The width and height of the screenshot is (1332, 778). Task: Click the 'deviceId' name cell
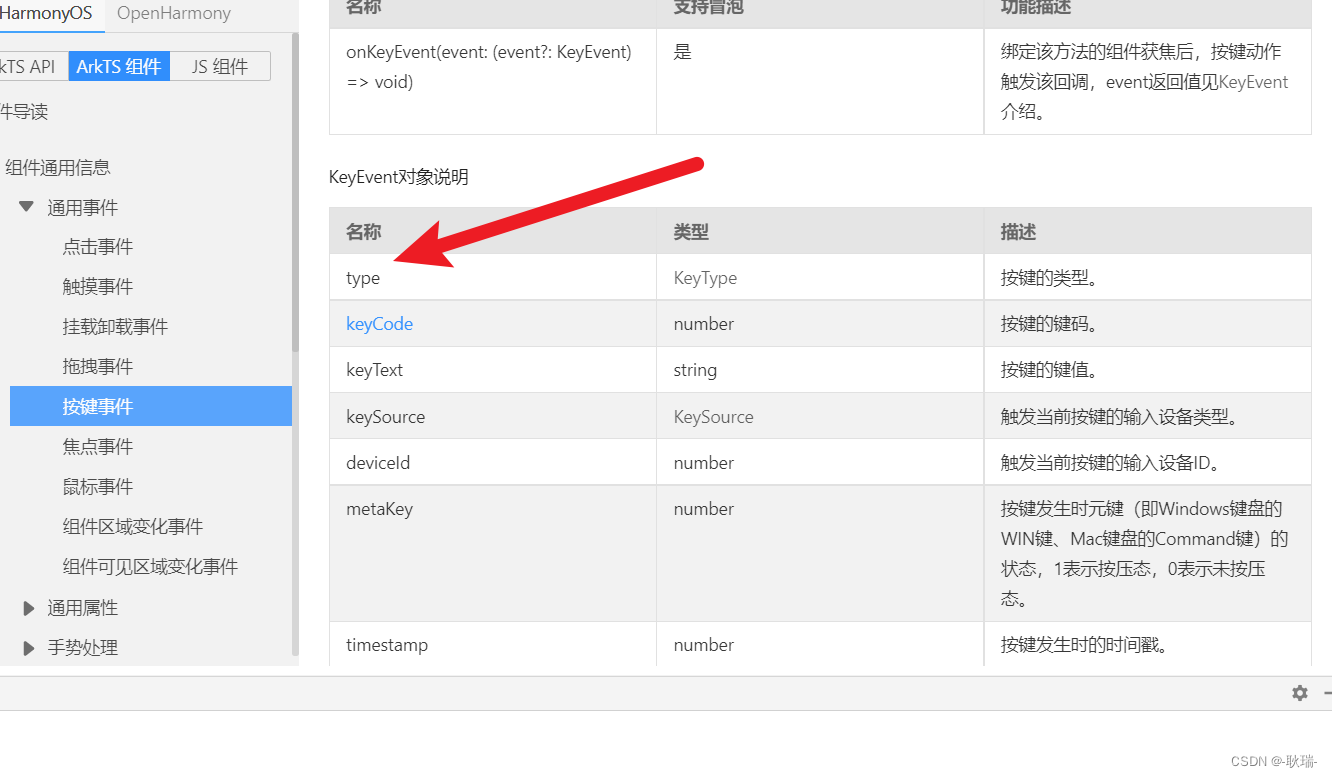pos(493,463)
